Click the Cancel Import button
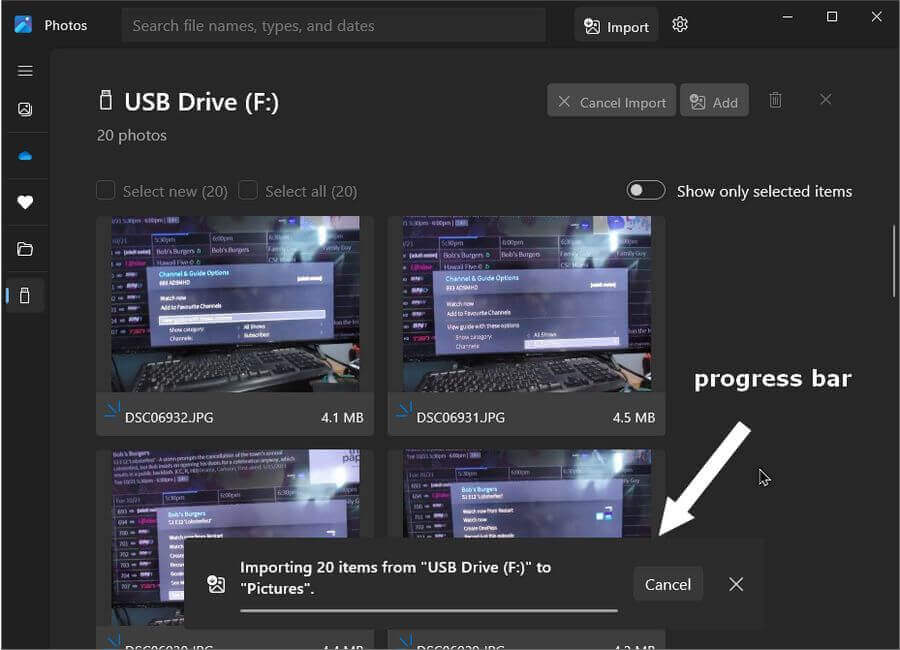Screen dimensions: 900x650 click(611, 101)
